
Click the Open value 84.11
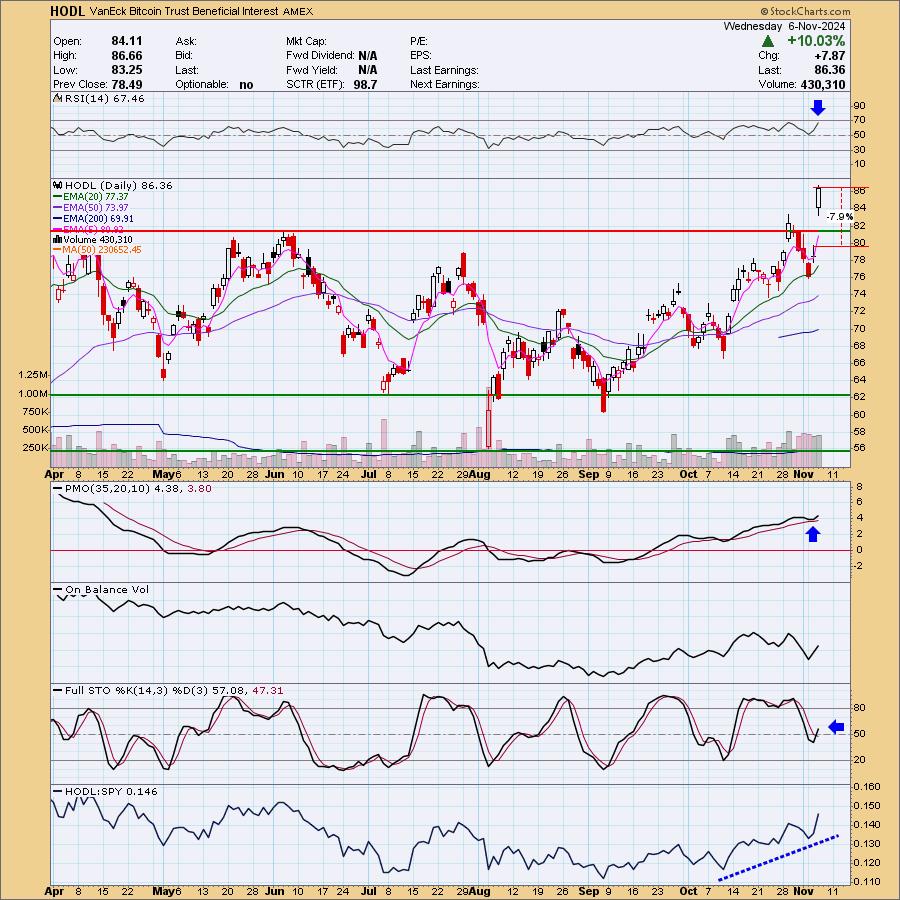click(x=127, y=41)
